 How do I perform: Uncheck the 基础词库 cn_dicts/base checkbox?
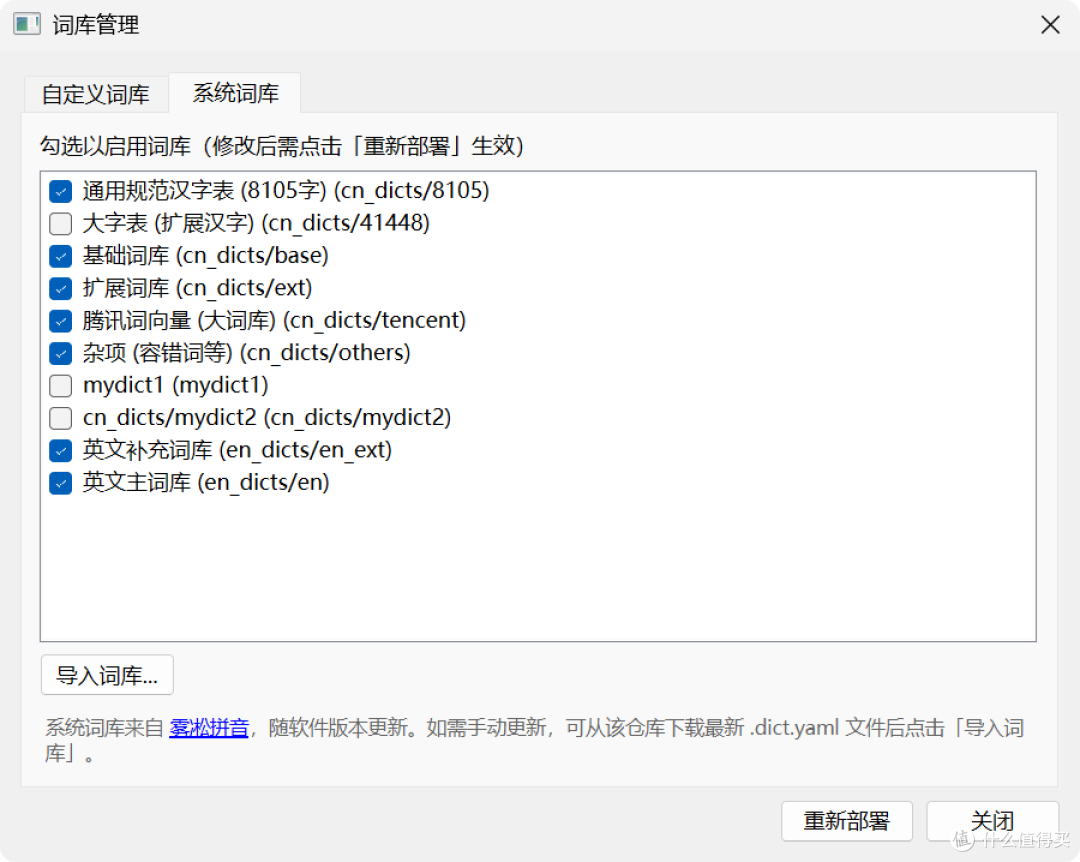click(61, 256)
